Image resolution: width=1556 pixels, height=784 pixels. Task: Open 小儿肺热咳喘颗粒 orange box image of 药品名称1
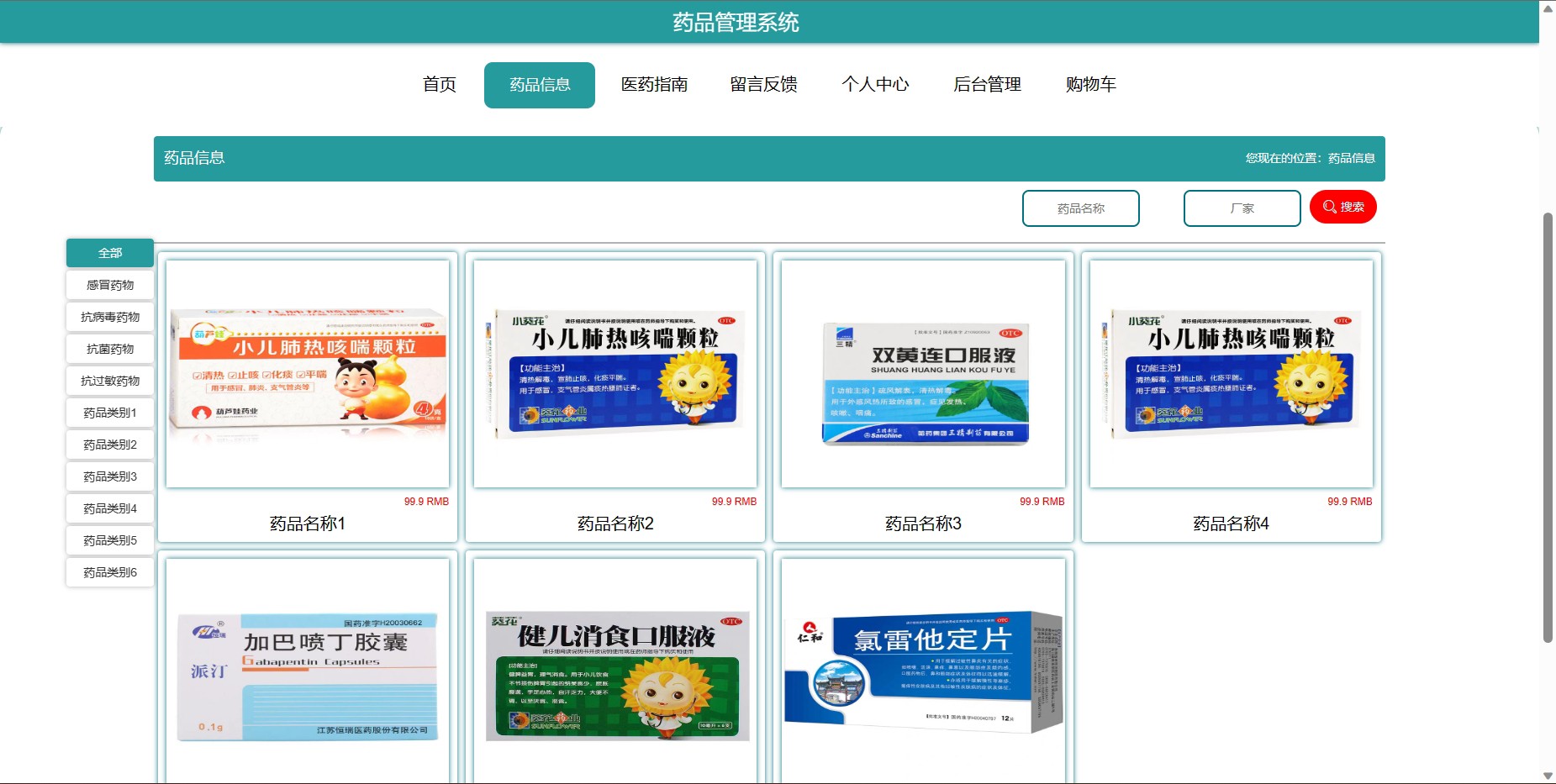pyautogui.click(x=308, y=374)
